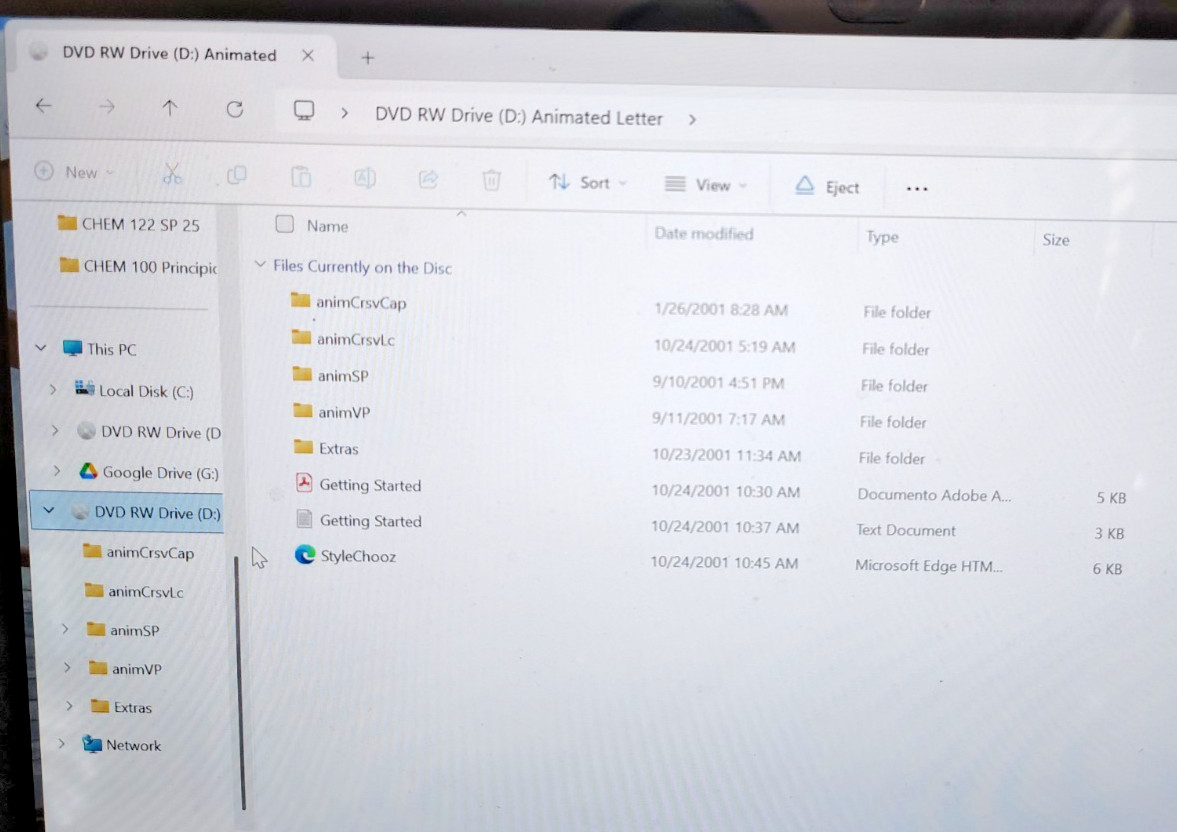The height and width of the screenshot is (832, 1177).
Task: Click the animCrsvCap folder icon in file list
Action: [x=300, y=300]
